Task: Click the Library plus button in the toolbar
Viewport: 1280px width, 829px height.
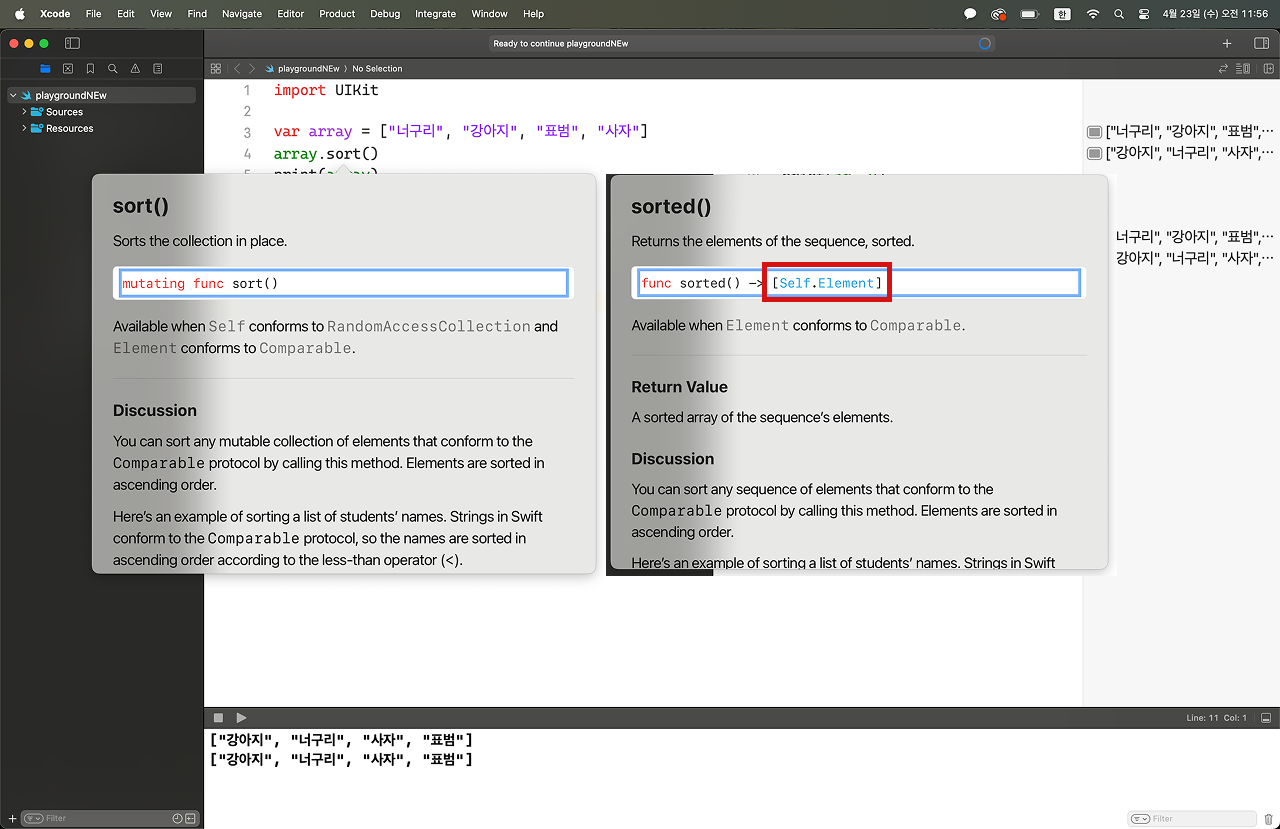Action: [x=1227, y=43]
